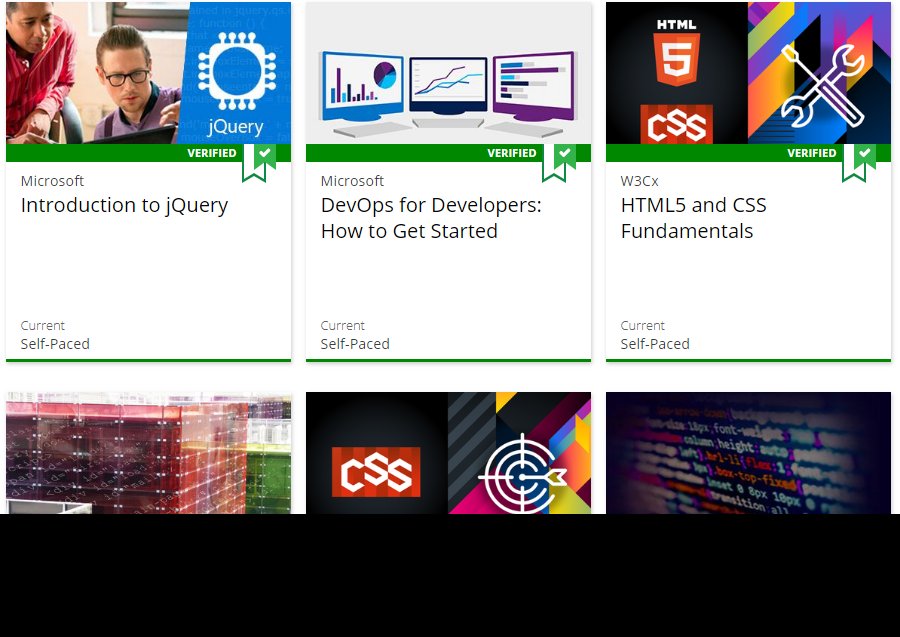Image resolution: width=900 pixels, height=637 pixels.
Task: Click Microsoft above Introduction to jQuery
Action: tap(52, 181)
